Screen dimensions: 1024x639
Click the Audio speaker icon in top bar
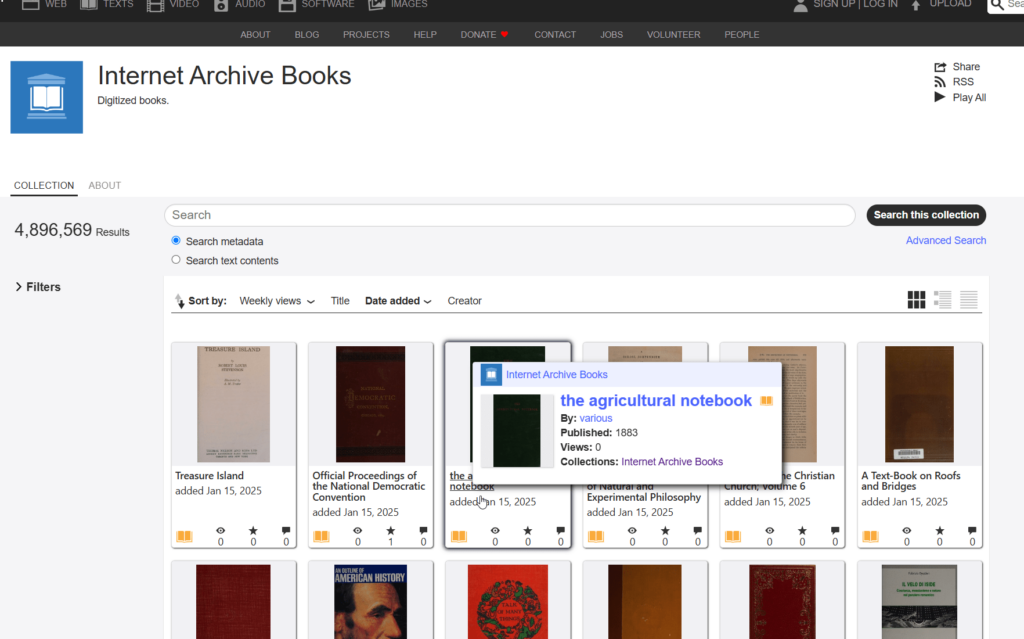pyautogui.click(x=221, y=5)
